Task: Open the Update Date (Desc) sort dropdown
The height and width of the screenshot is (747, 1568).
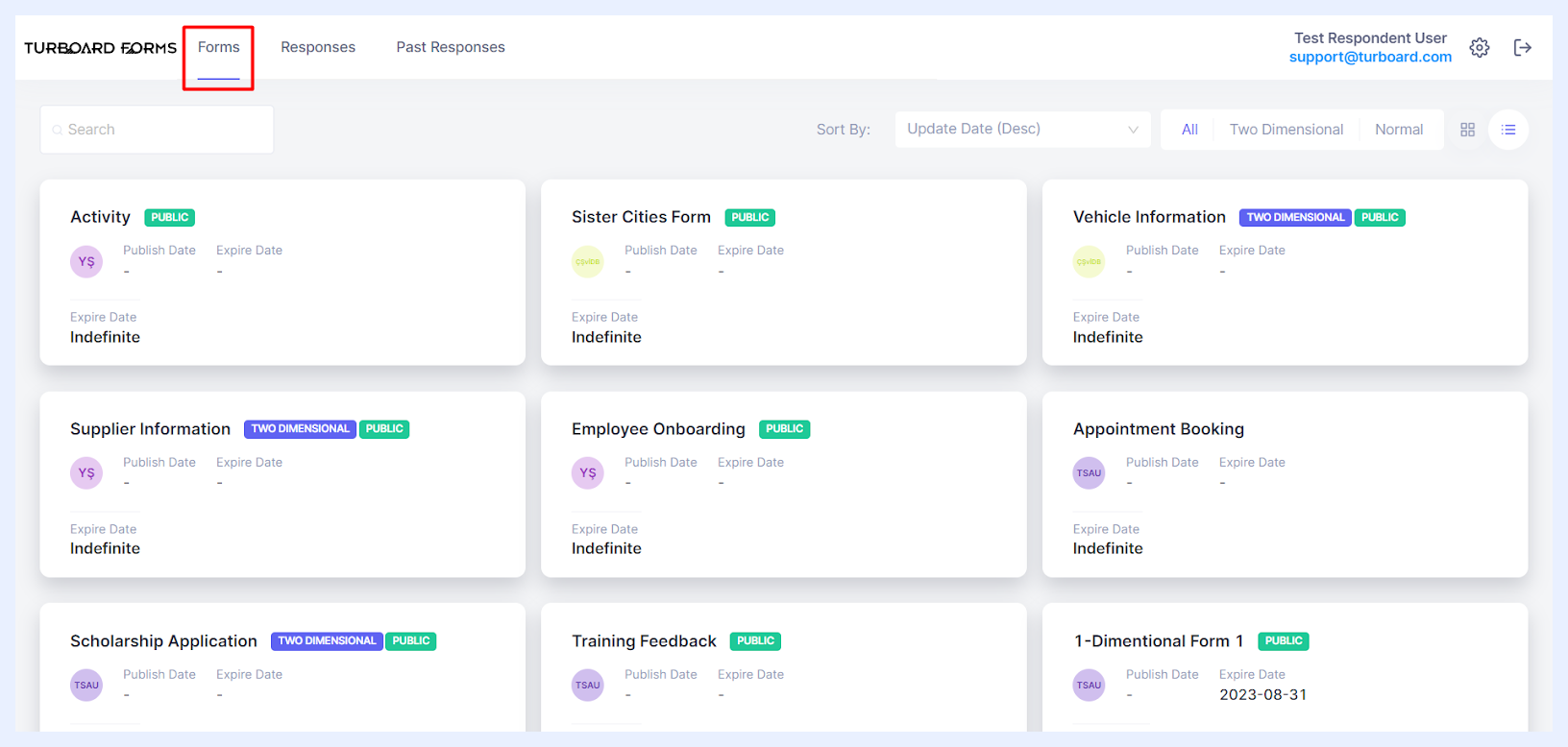Action: pyautogui.click(x=1022, y=130)
